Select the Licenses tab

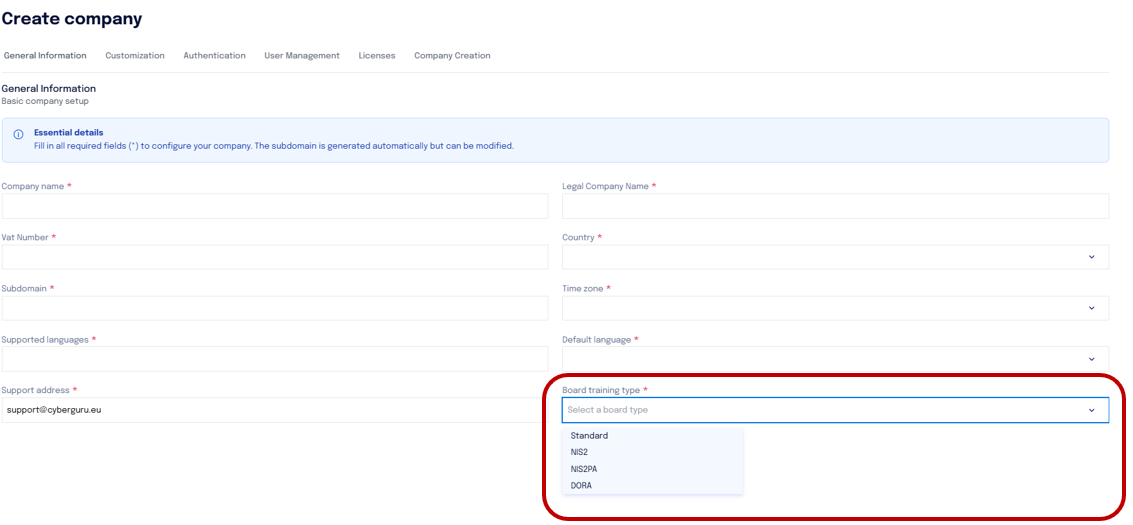376,56
